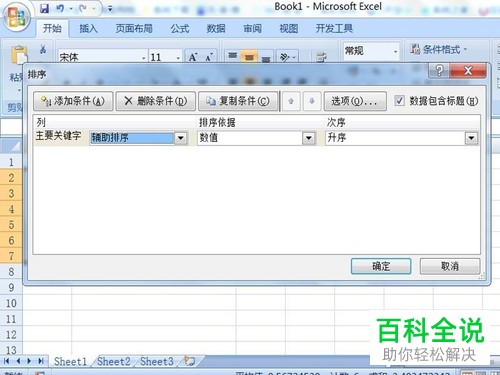
Task: Click the Office button logo
Action: [16, 16]
